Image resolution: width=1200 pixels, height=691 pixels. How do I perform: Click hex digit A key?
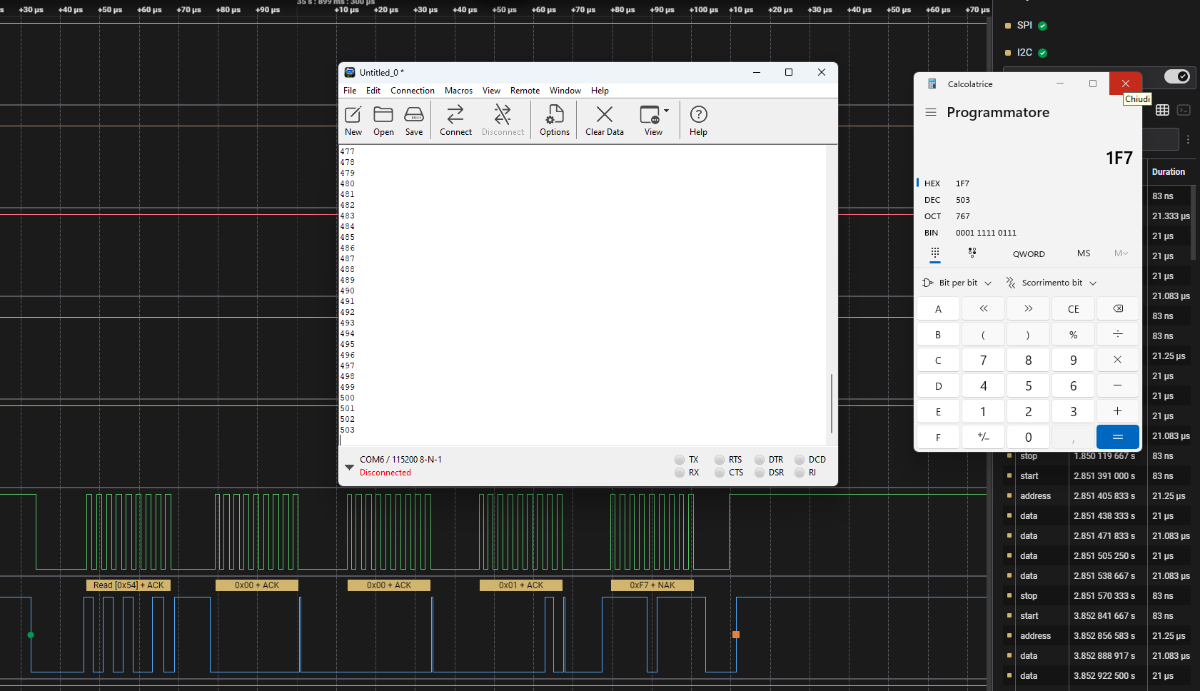pyautogui.click(x=938, y=309)
